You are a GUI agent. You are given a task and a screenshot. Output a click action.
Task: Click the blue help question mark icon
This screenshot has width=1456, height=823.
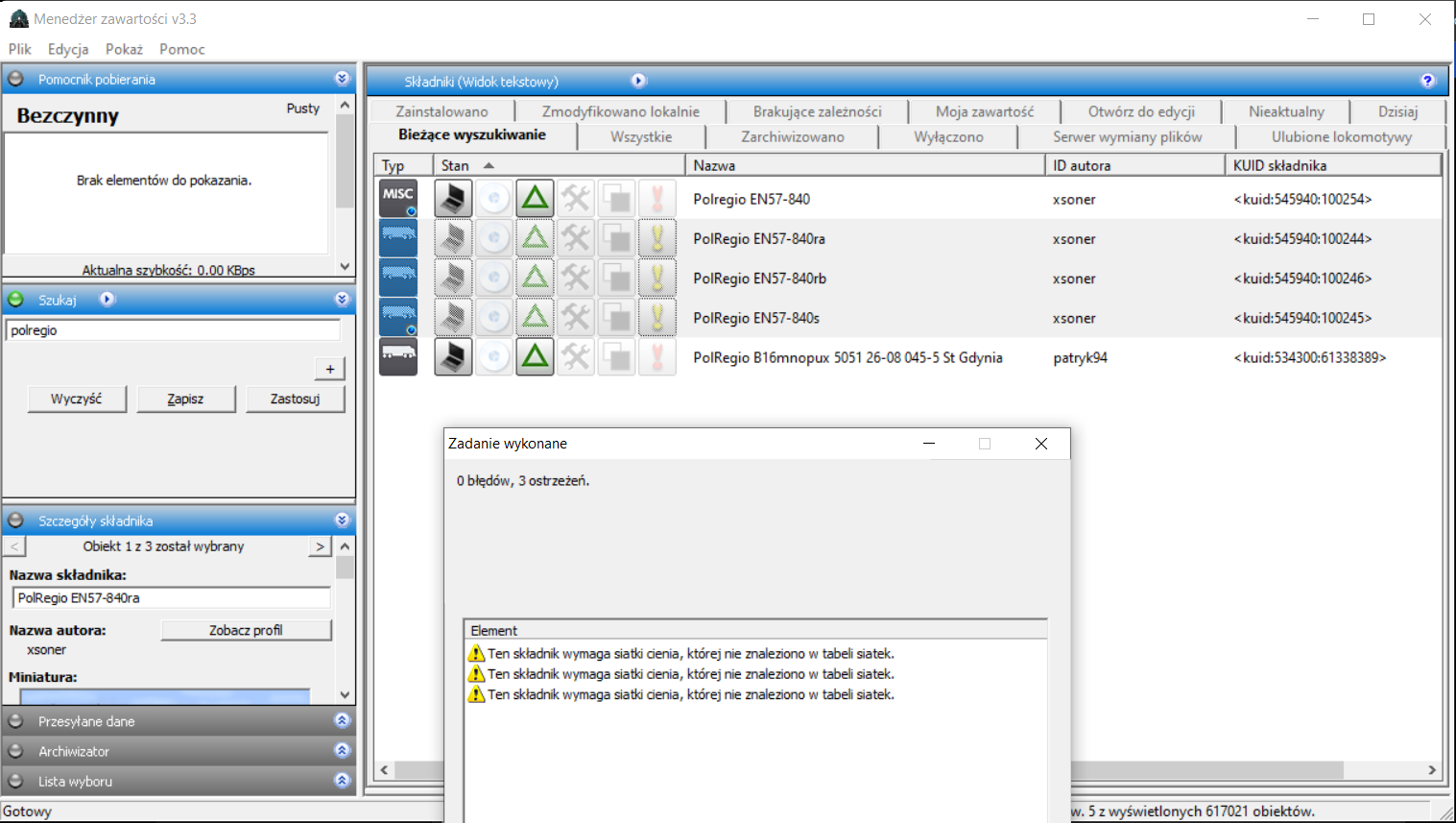(1427, 81)
